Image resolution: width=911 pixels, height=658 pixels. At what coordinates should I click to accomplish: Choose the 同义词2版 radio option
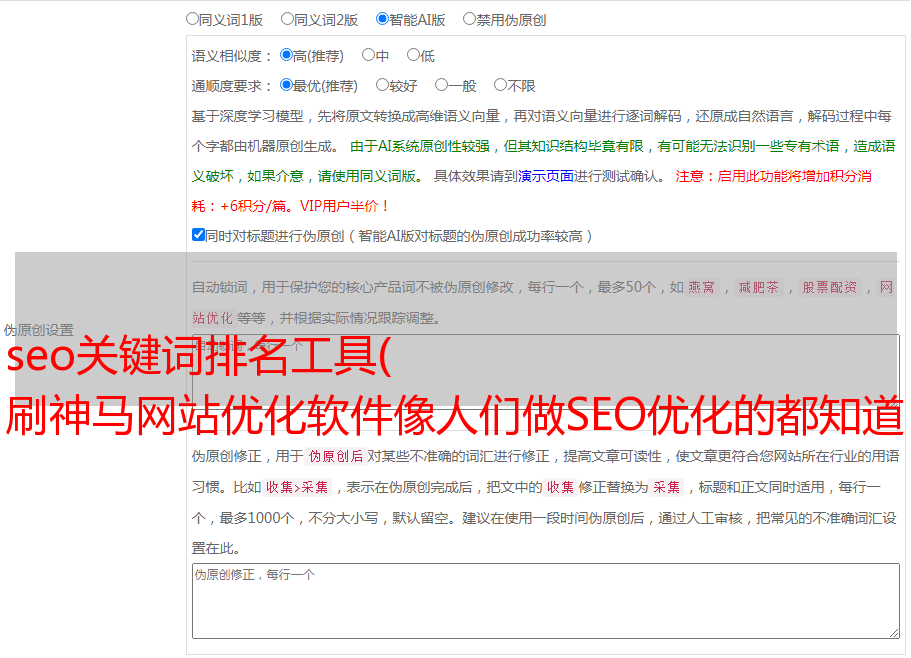(287, 19)
